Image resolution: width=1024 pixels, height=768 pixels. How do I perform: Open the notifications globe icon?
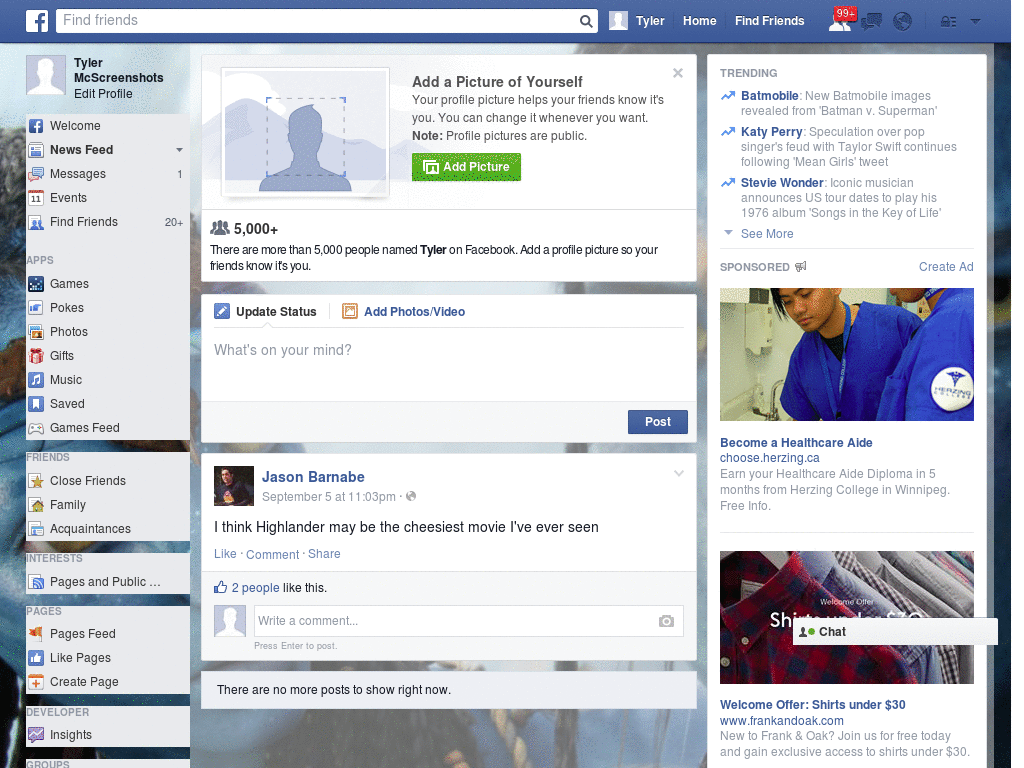click(x=902, y=22)
